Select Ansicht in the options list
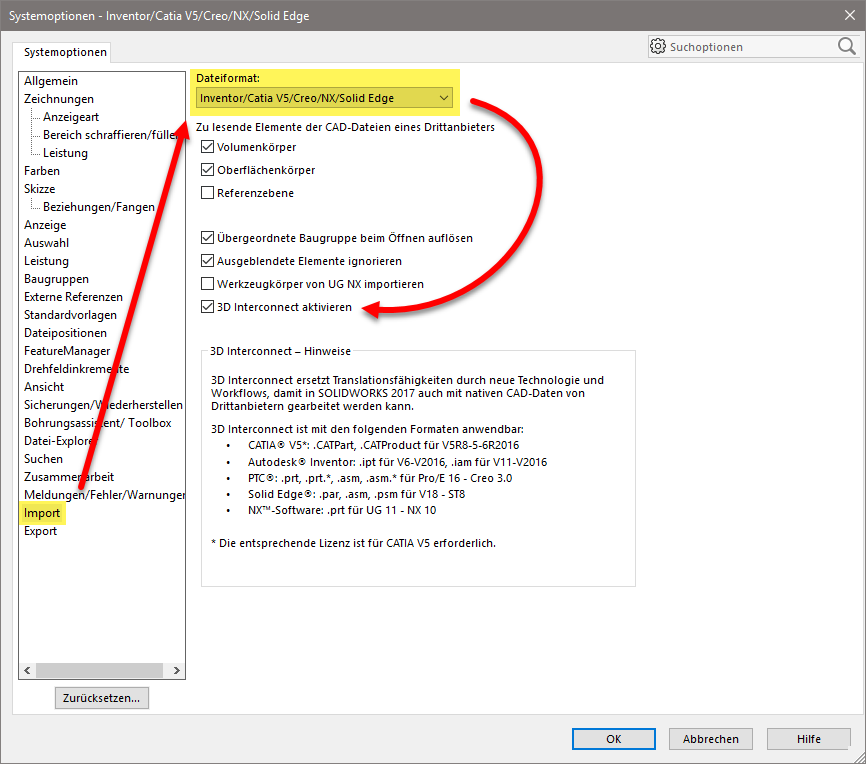The height and width of the screenshot is (764, 866). 44,387
